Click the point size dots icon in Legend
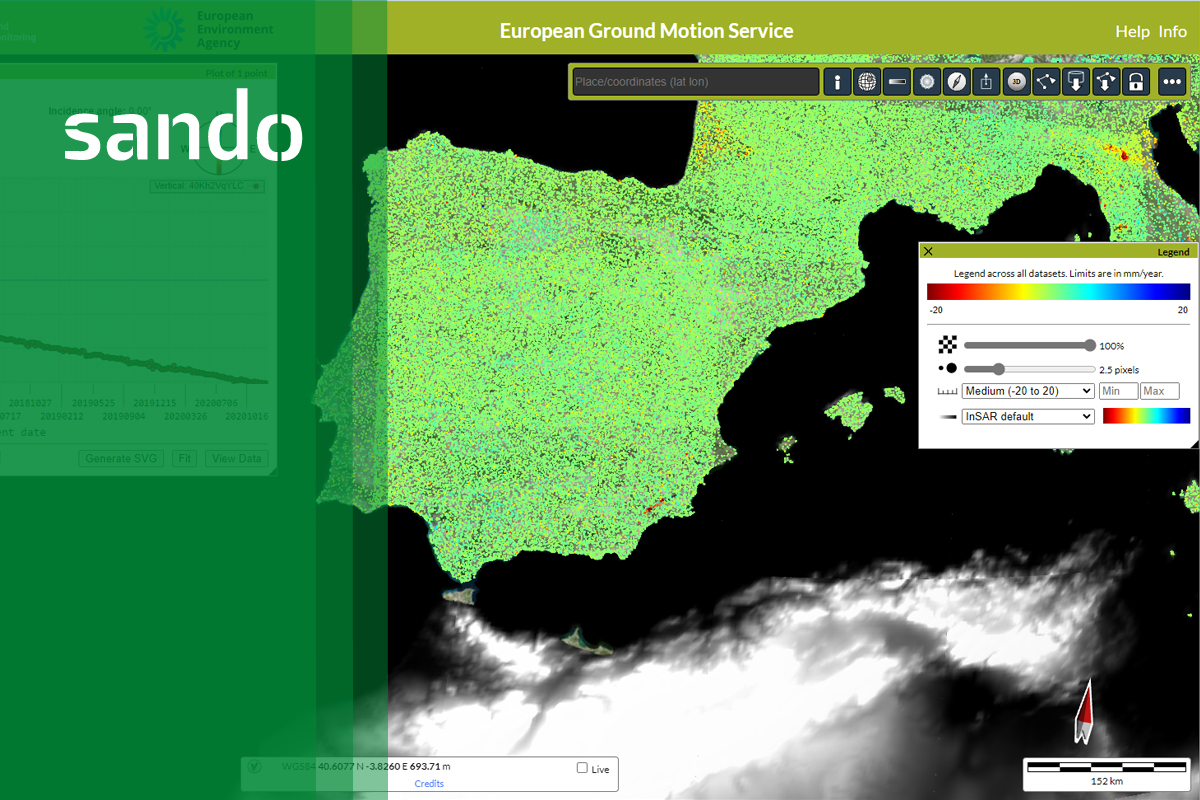The height and width of the screenshot is (800, 1200). click(x=947, y=369)
